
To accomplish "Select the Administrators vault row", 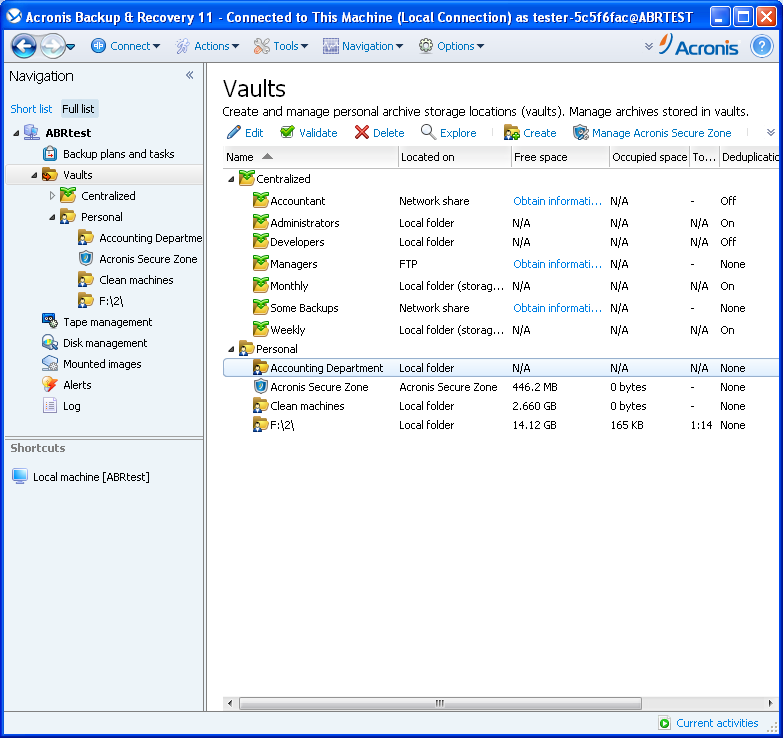I will (501, 223).
